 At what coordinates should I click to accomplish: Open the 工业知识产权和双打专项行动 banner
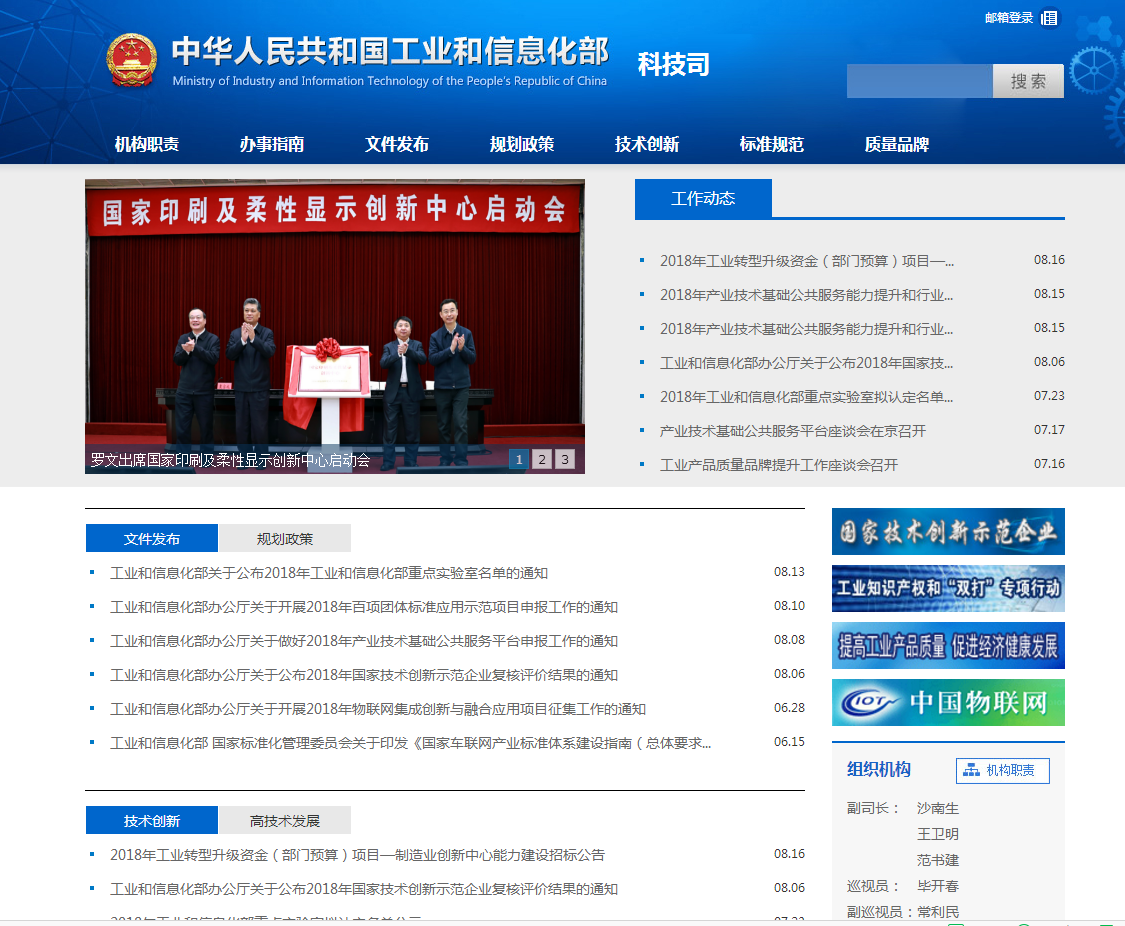(948, 588)
